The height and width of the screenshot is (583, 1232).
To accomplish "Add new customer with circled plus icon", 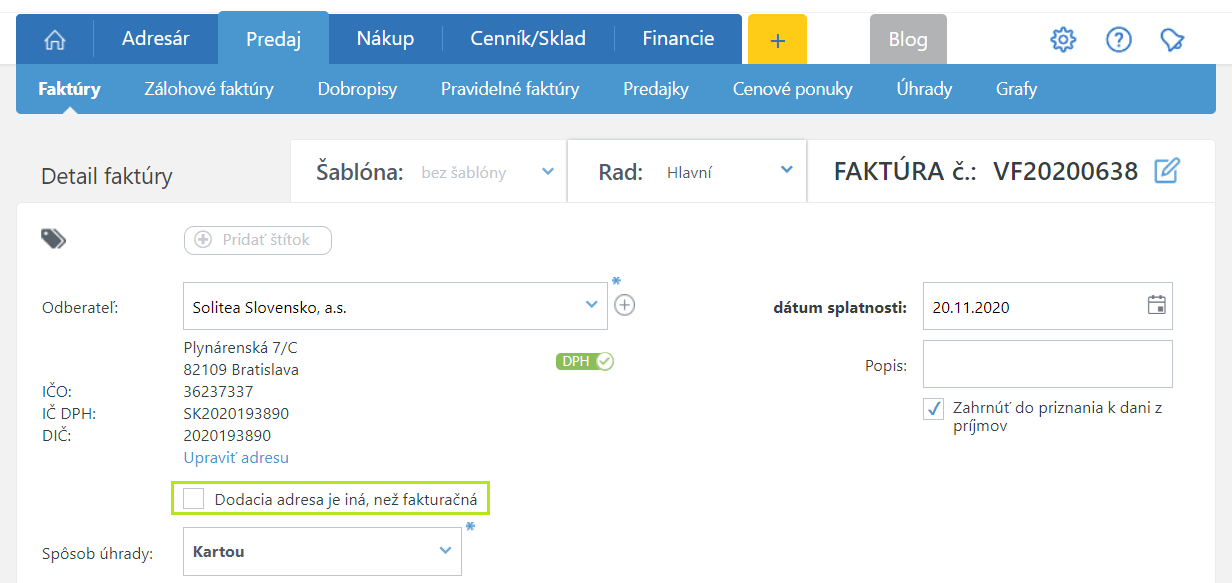I will [x=625, y=305].
